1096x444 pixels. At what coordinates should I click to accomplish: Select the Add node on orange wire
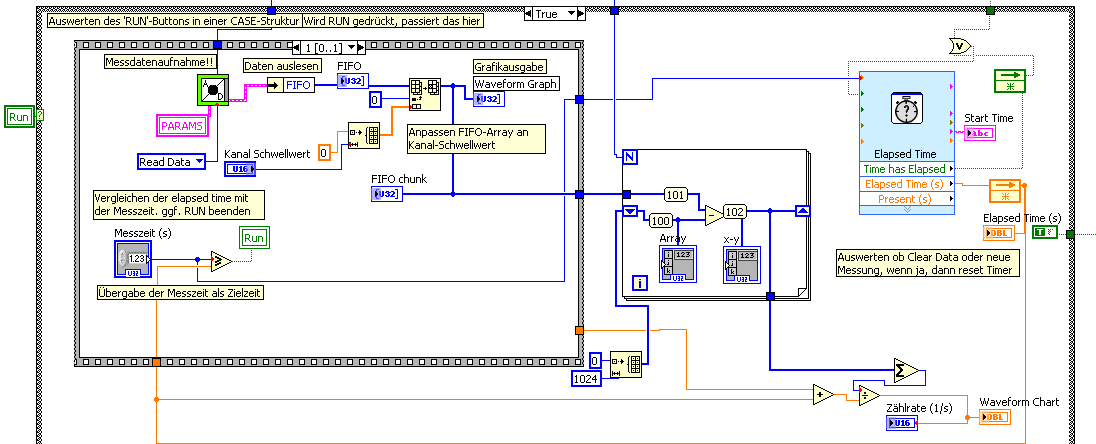(x=823, y=394)
